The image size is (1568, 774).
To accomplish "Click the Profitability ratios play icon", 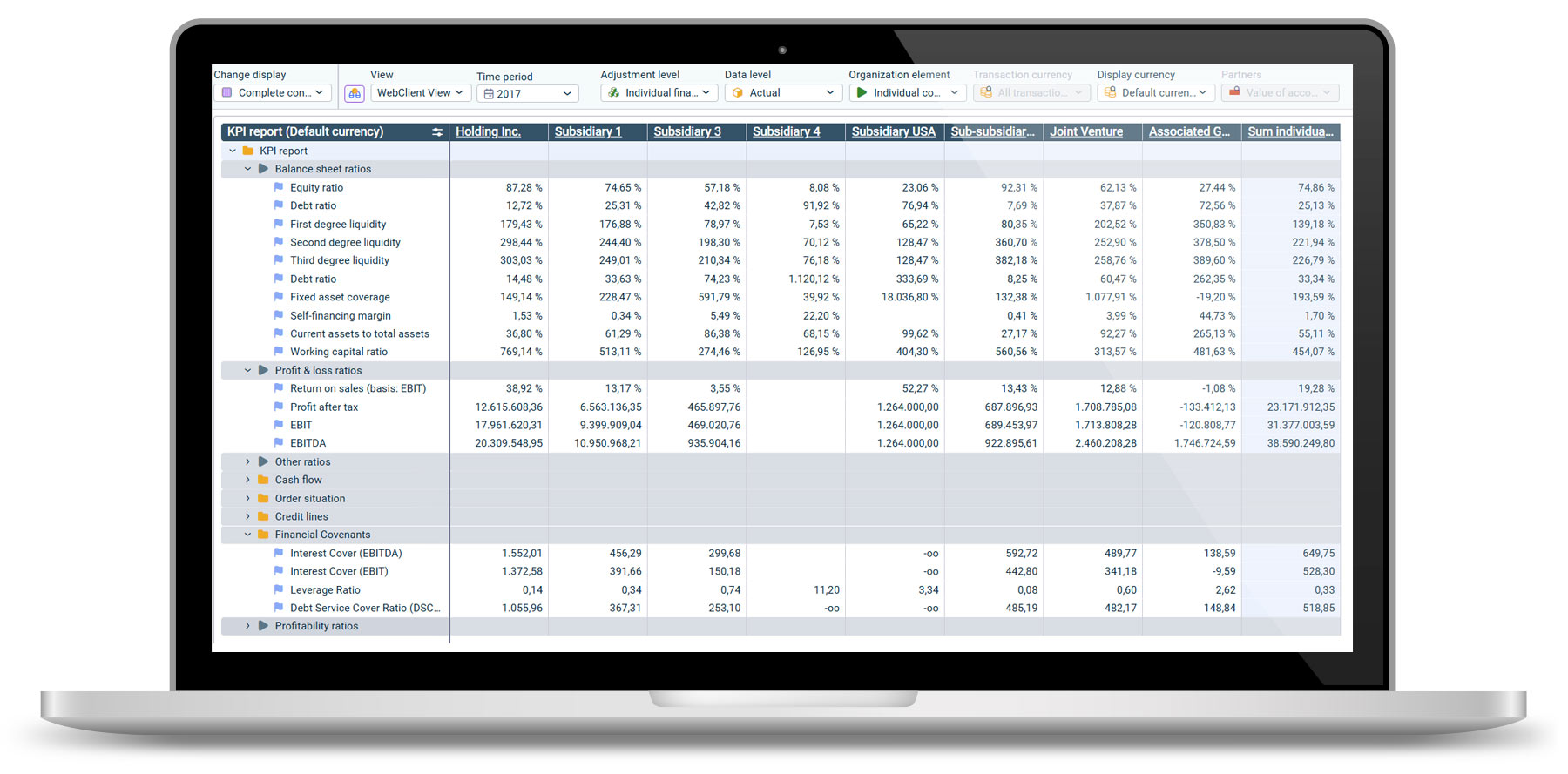I will click(x=263, y=626).
